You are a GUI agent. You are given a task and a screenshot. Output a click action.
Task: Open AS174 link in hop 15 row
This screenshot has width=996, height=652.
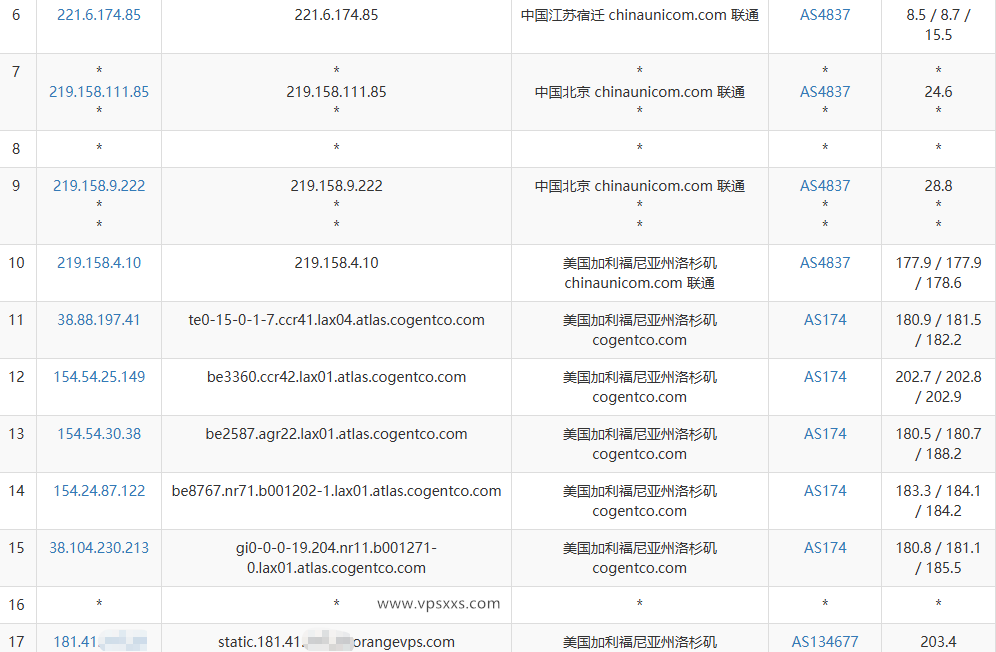[x=824, y=548]
